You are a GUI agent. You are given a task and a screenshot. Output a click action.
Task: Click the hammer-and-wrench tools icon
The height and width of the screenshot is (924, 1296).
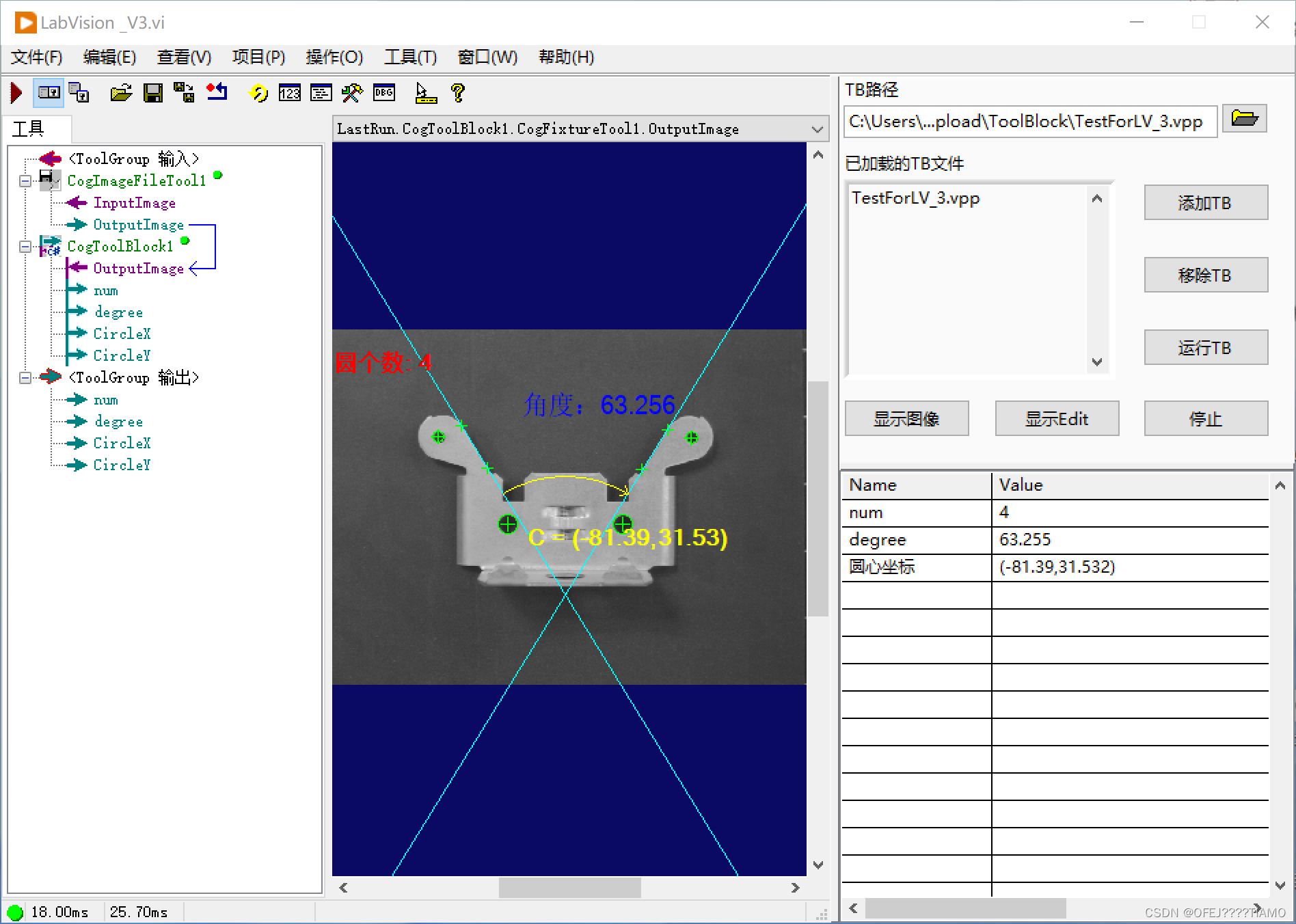[x=351, y=93]
